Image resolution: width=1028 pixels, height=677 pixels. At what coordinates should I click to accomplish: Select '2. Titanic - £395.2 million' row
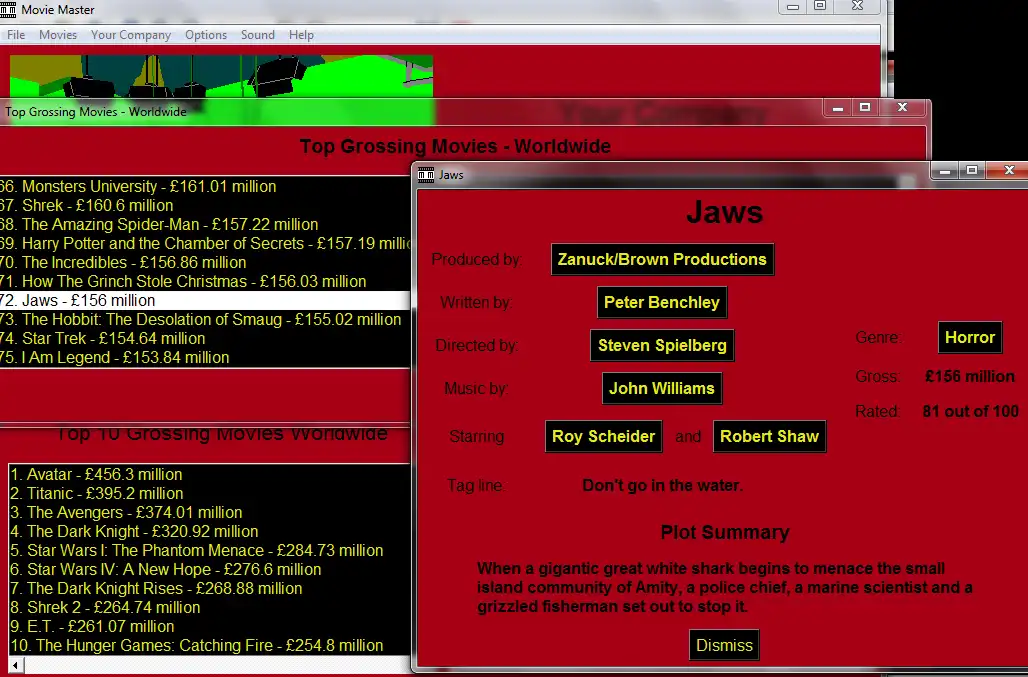pyautogui.click(x=210, y=493)
